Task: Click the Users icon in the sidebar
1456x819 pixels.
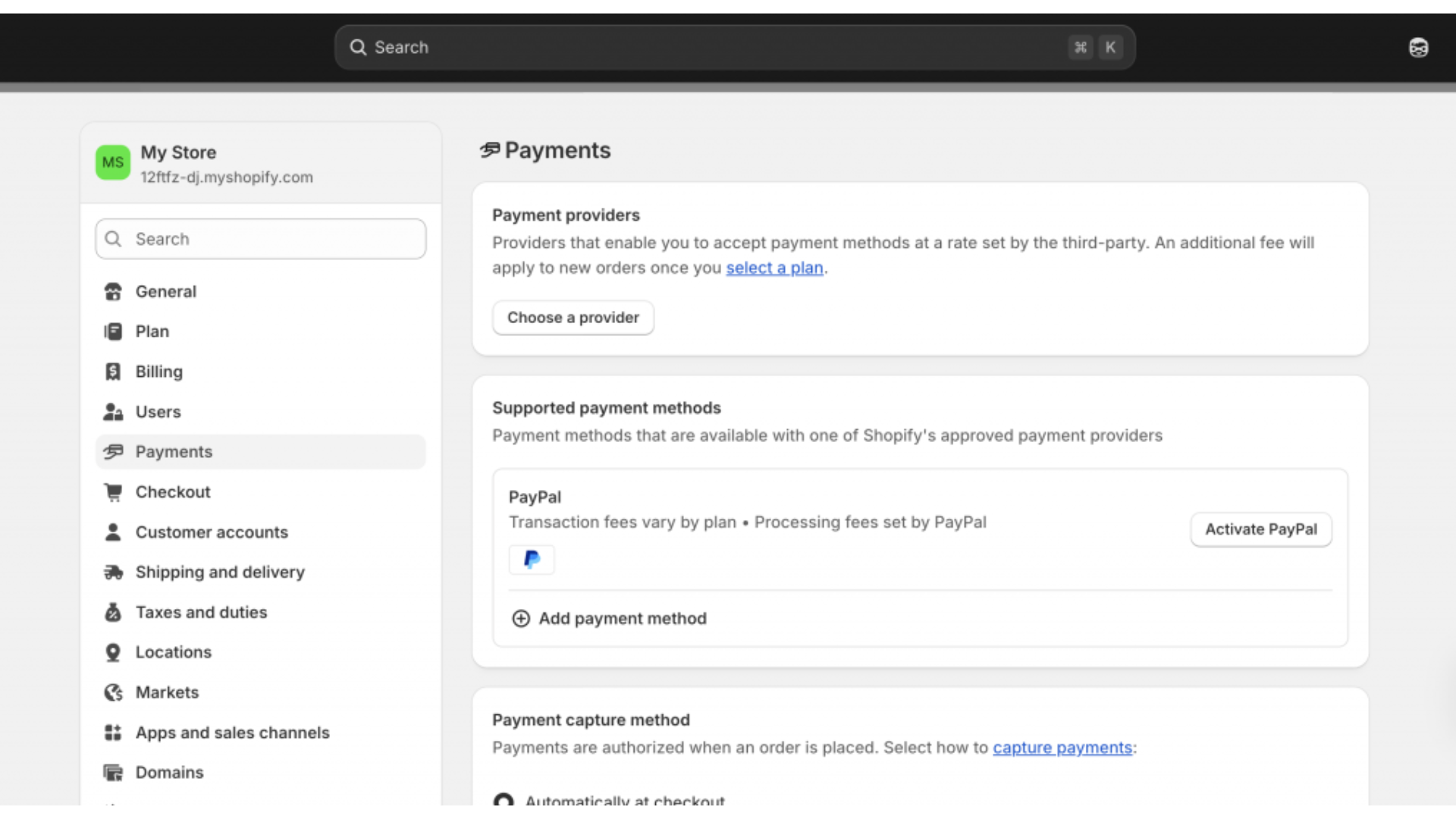Action: (x=113, y=412)
